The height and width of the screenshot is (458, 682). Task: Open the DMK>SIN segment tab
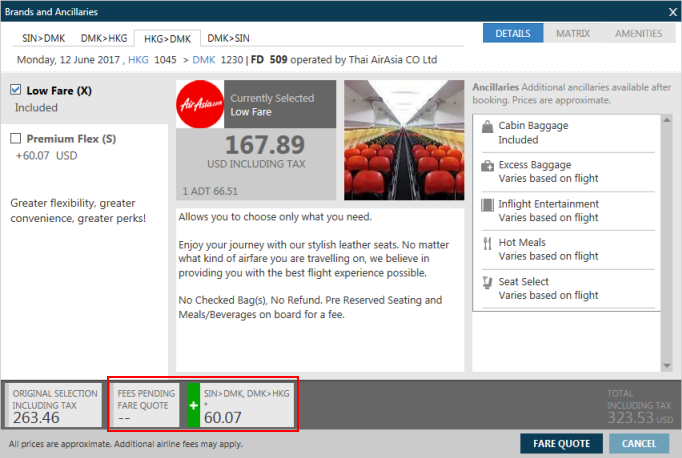227,38
